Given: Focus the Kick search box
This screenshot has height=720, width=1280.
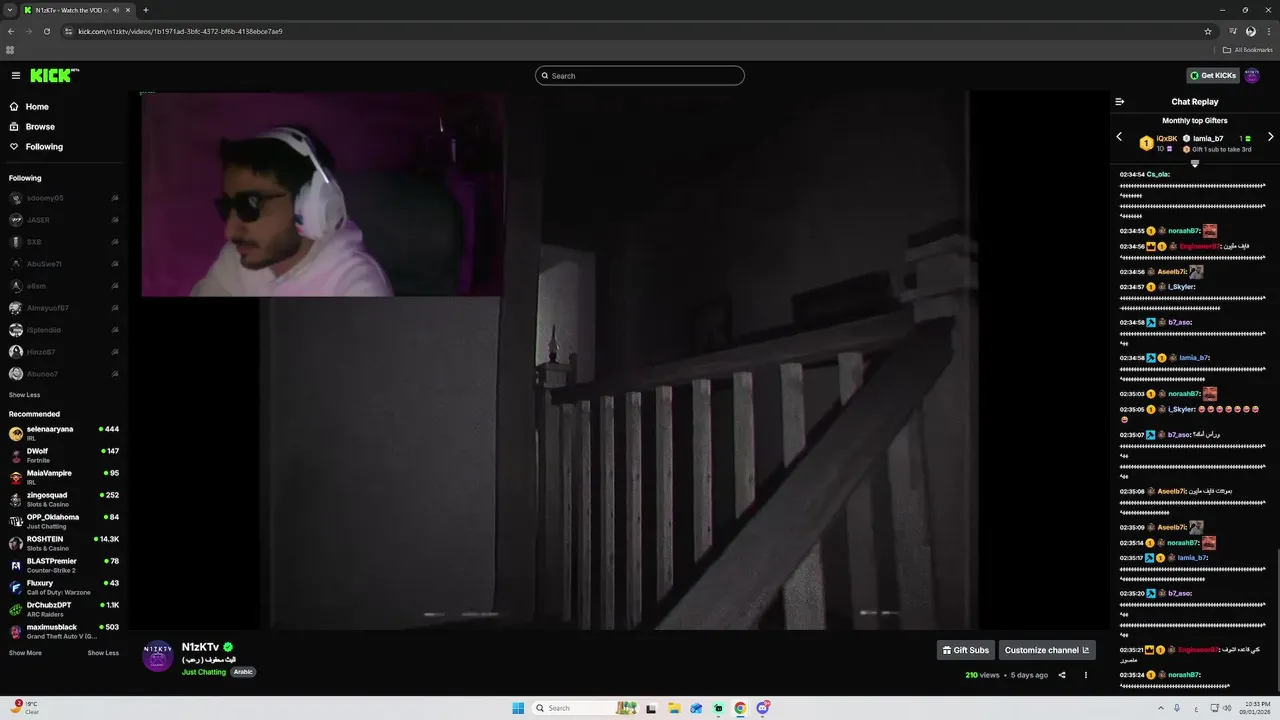Looking at the screenshot, I should coord(640,76).
